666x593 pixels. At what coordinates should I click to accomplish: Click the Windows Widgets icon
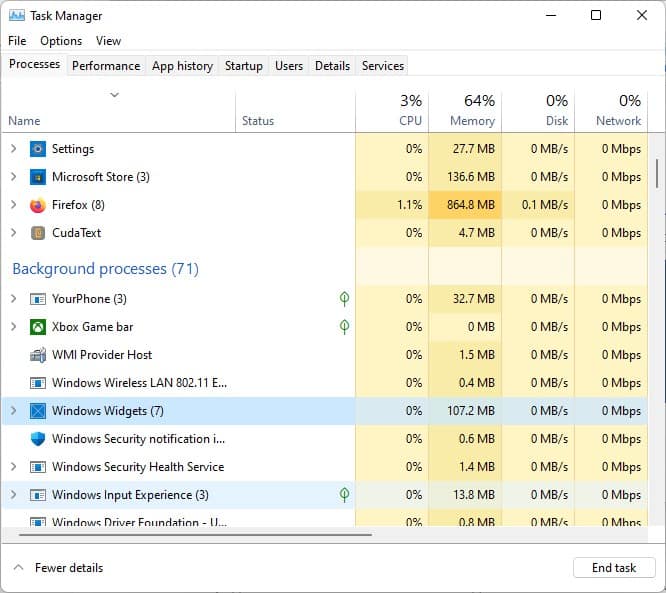click(38, 411)
